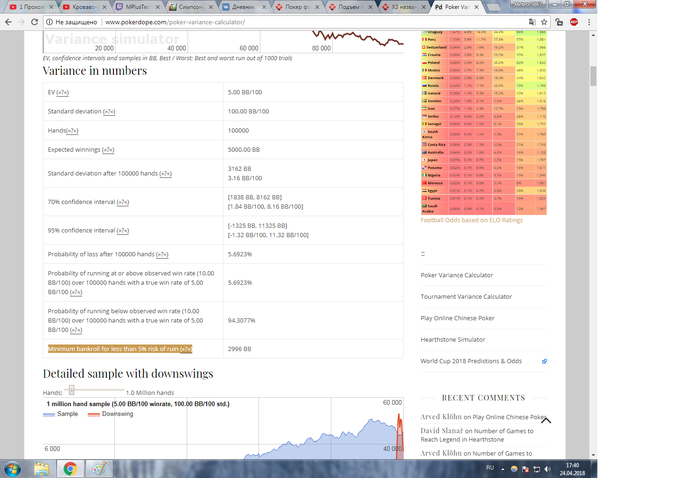Click the extension icon beside the star
This screenshot has width=700, height=478.
[x=559, y=22]
